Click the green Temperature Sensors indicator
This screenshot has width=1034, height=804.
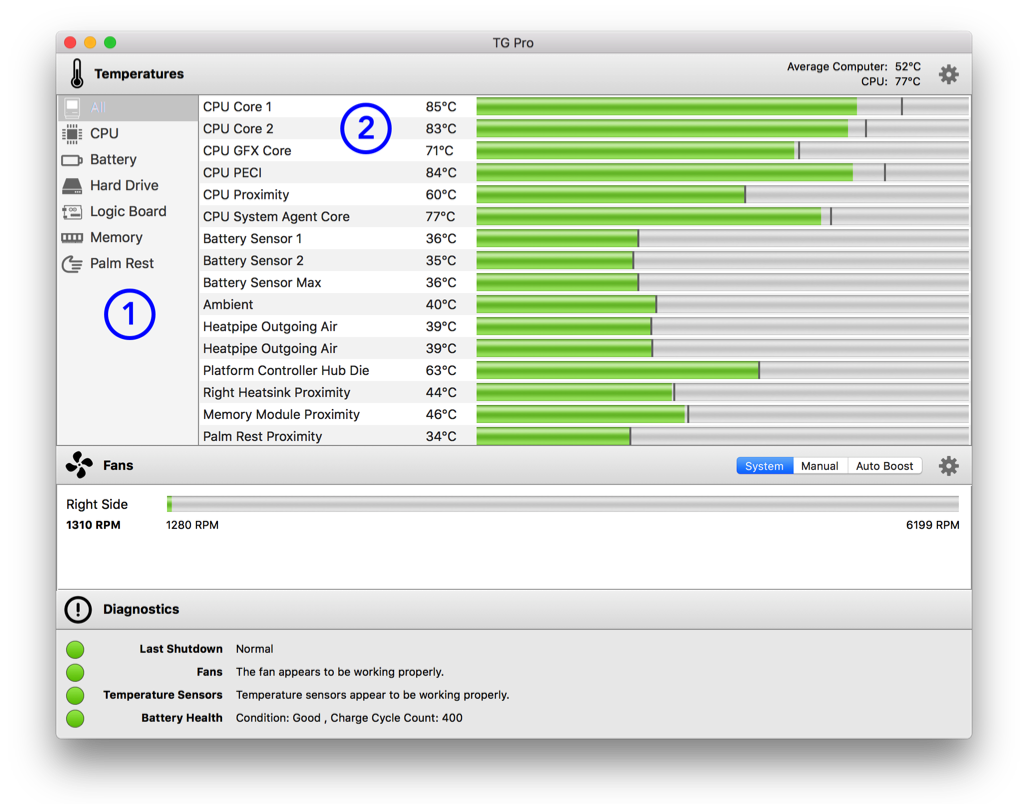(x=75, y=695)
